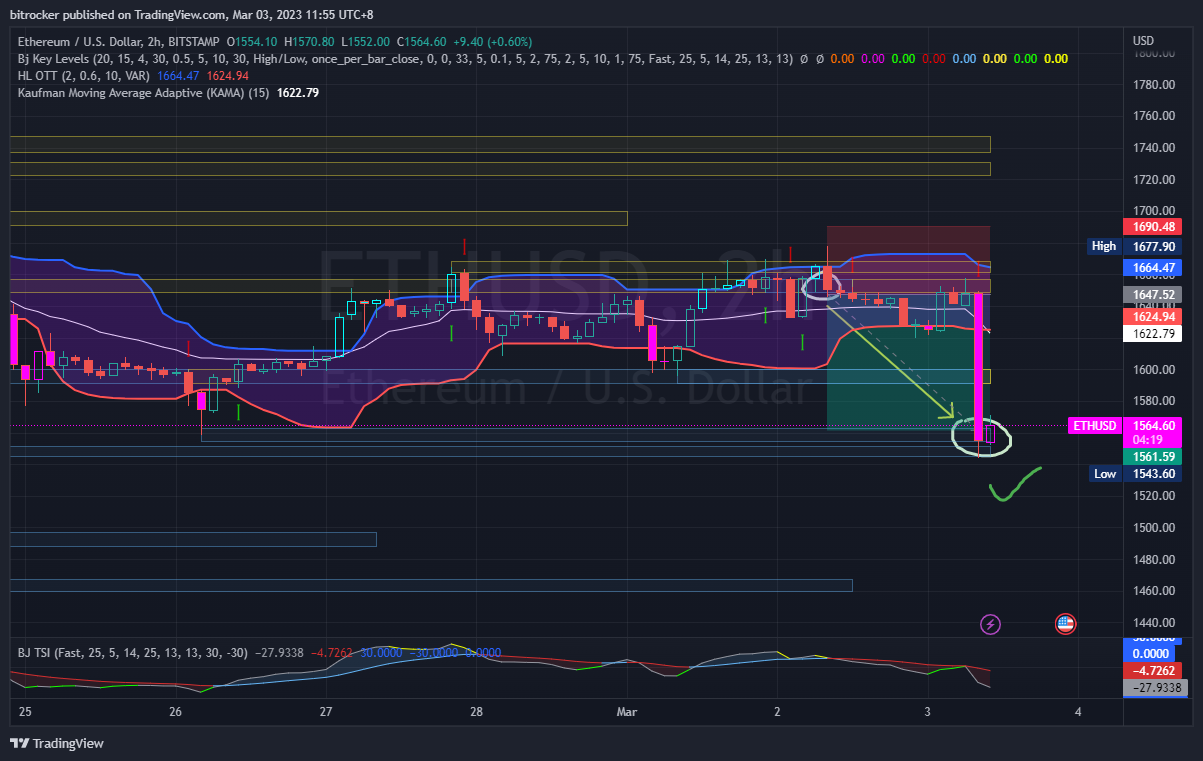
Task: Click the 1720.00 price axis tick
Action: pyautogui.click(x=1153, y=180)
